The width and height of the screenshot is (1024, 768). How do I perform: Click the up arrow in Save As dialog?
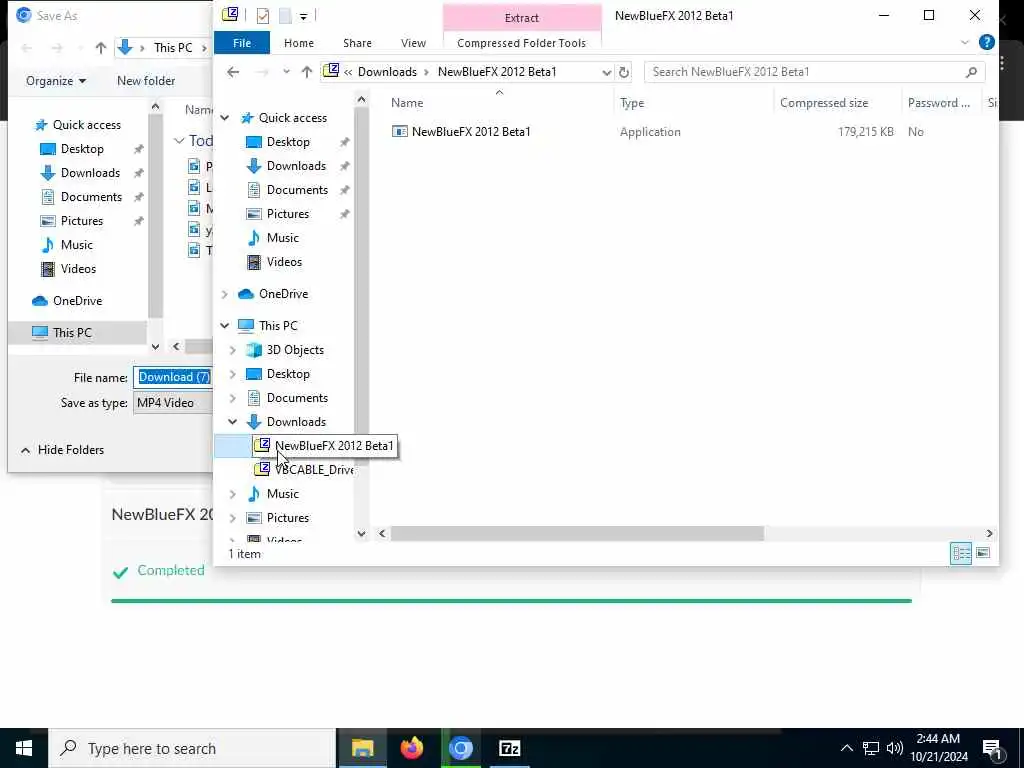click(x=100, y=48)
